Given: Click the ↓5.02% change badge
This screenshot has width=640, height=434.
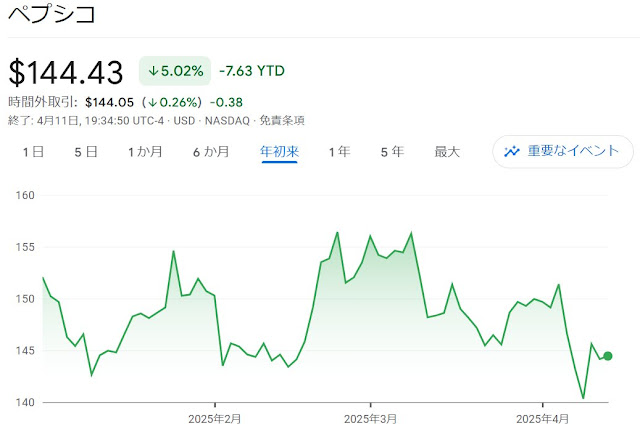Looking at the screenshot, I should click(x=175, y=71).
